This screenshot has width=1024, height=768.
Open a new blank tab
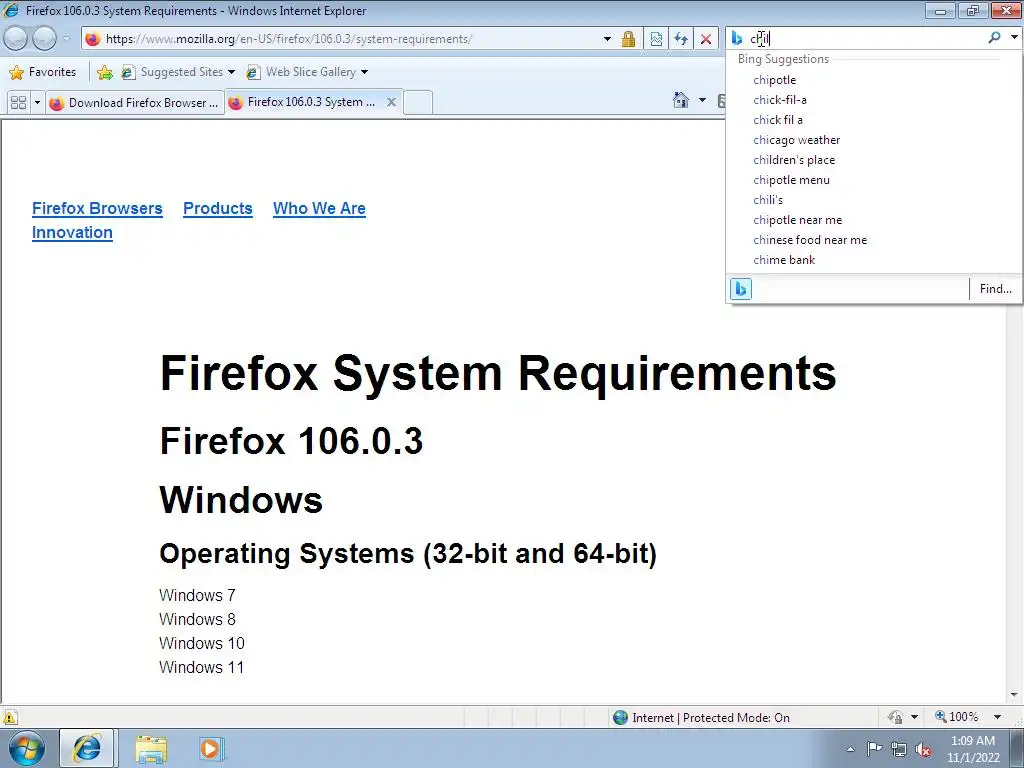(x=418, y=103)
